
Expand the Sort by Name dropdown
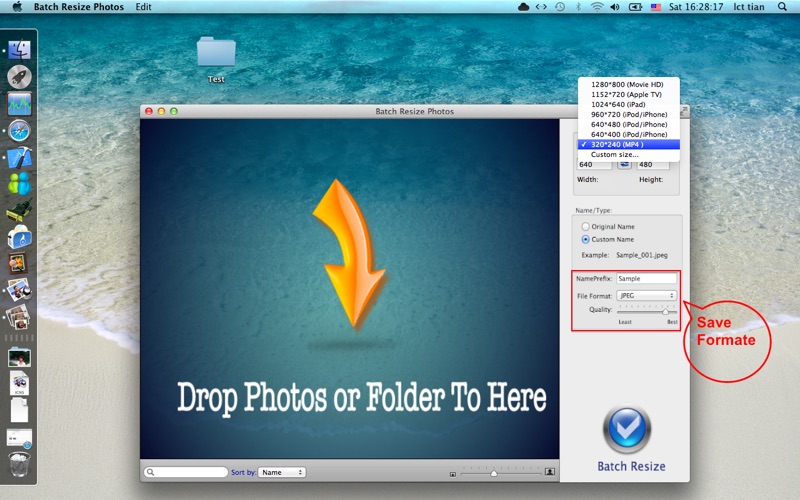pos(281,472)
